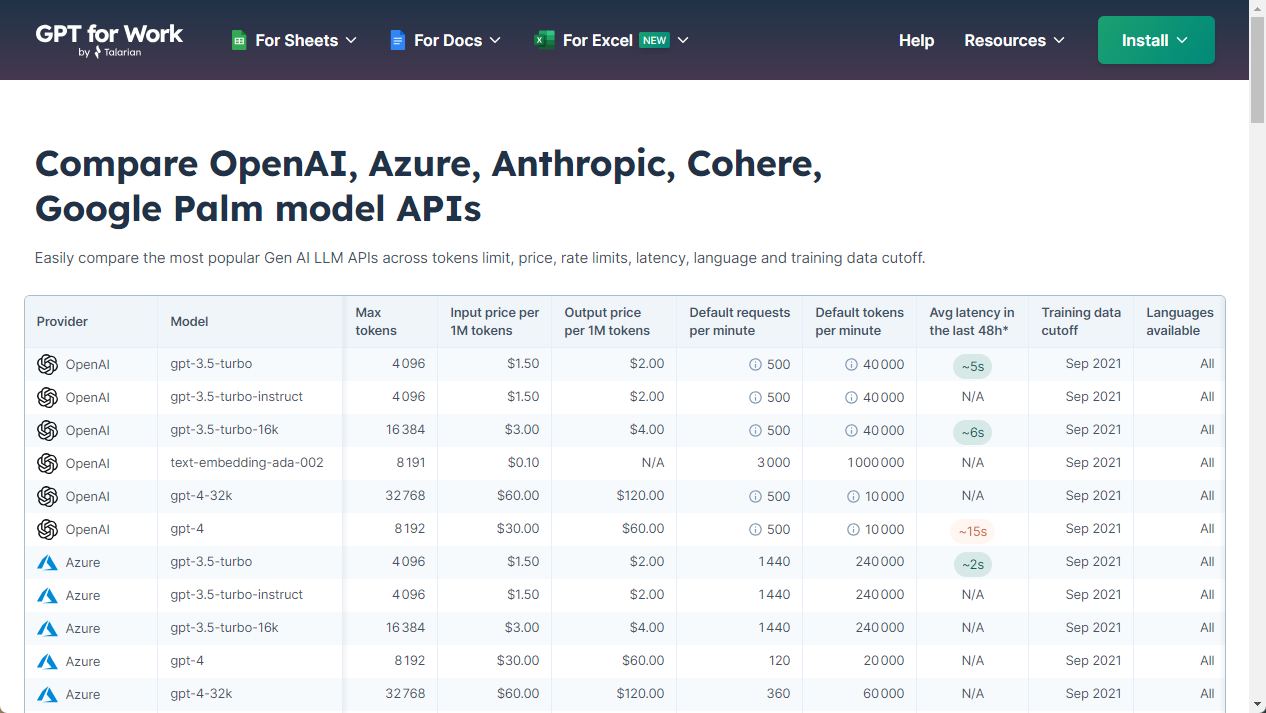Click the Help link in navbar
Viewport: 1266px width, 713px height.
916,40
